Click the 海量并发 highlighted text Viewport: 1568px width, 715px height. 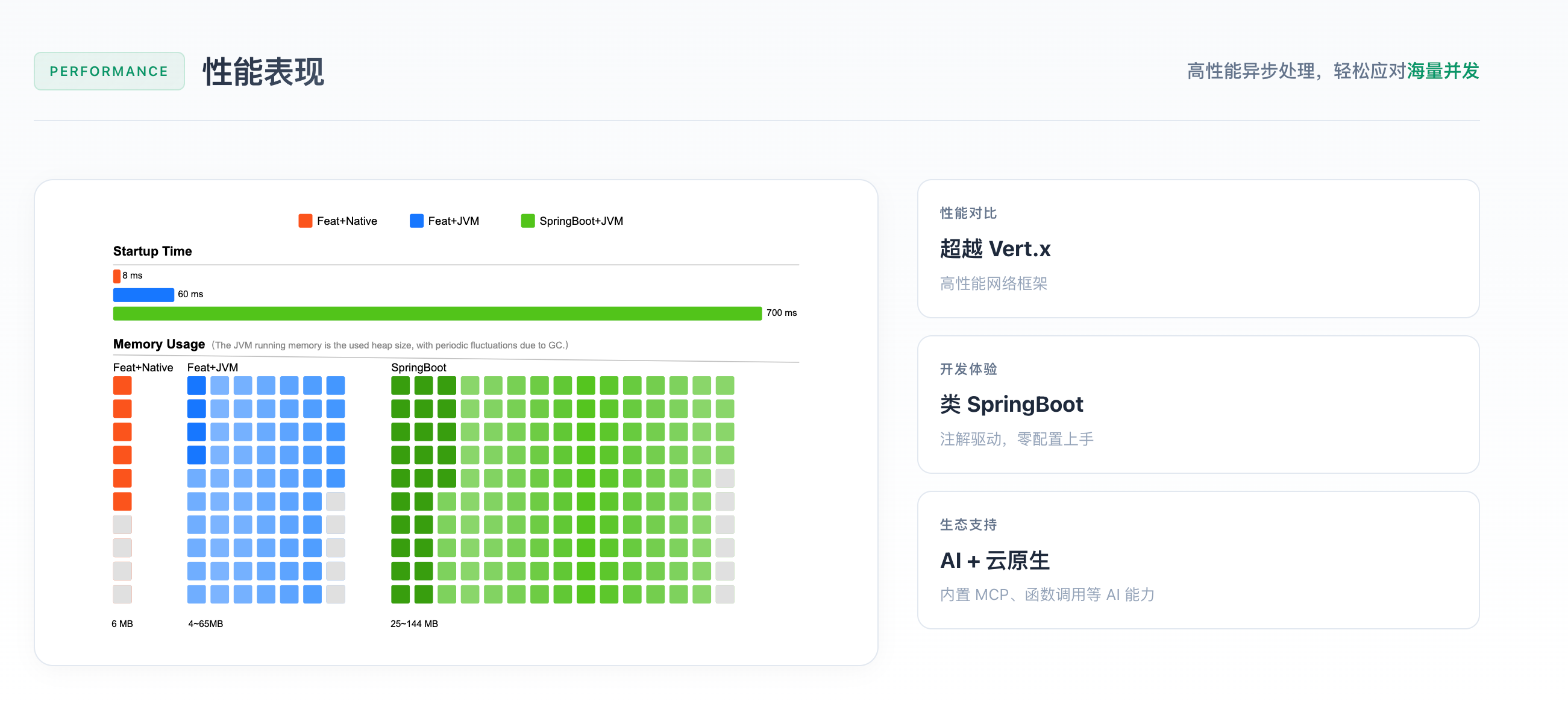click(x=1442, y=71)
